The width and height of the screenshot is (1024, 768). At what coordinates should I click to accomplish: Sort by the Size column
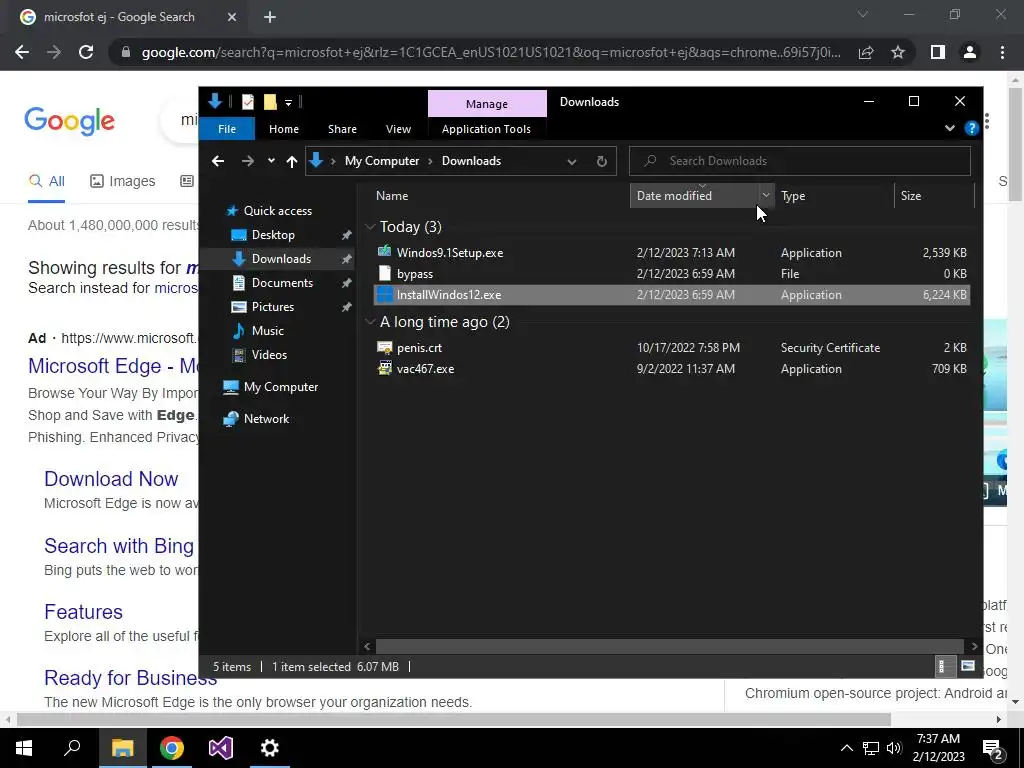coord(910,196)
